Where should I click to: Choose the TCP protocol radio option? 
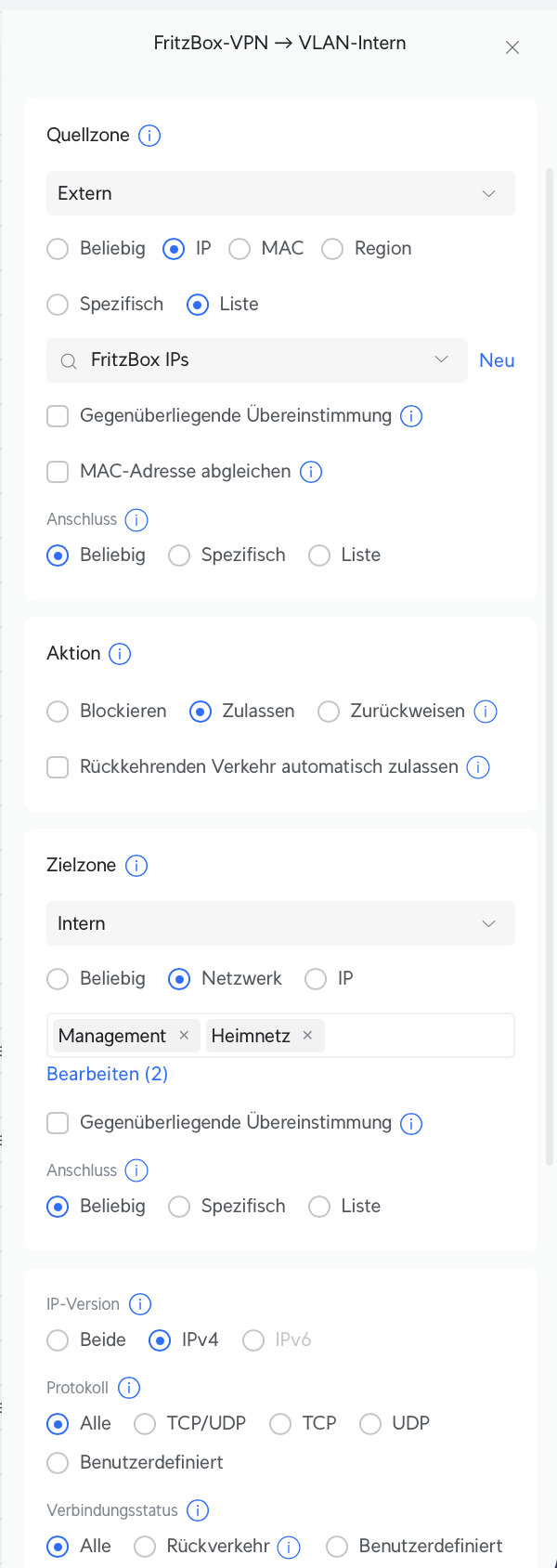point(280,1423)
